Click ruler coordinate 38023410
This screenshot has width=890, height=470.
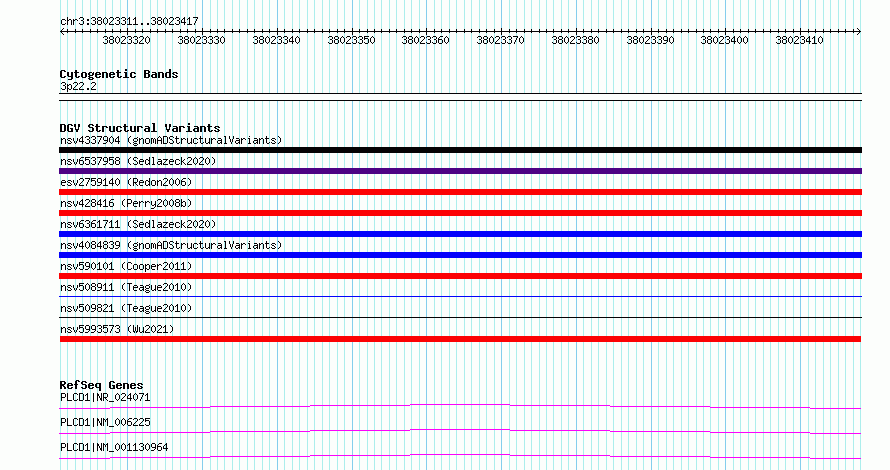click(x=799, y=40)
